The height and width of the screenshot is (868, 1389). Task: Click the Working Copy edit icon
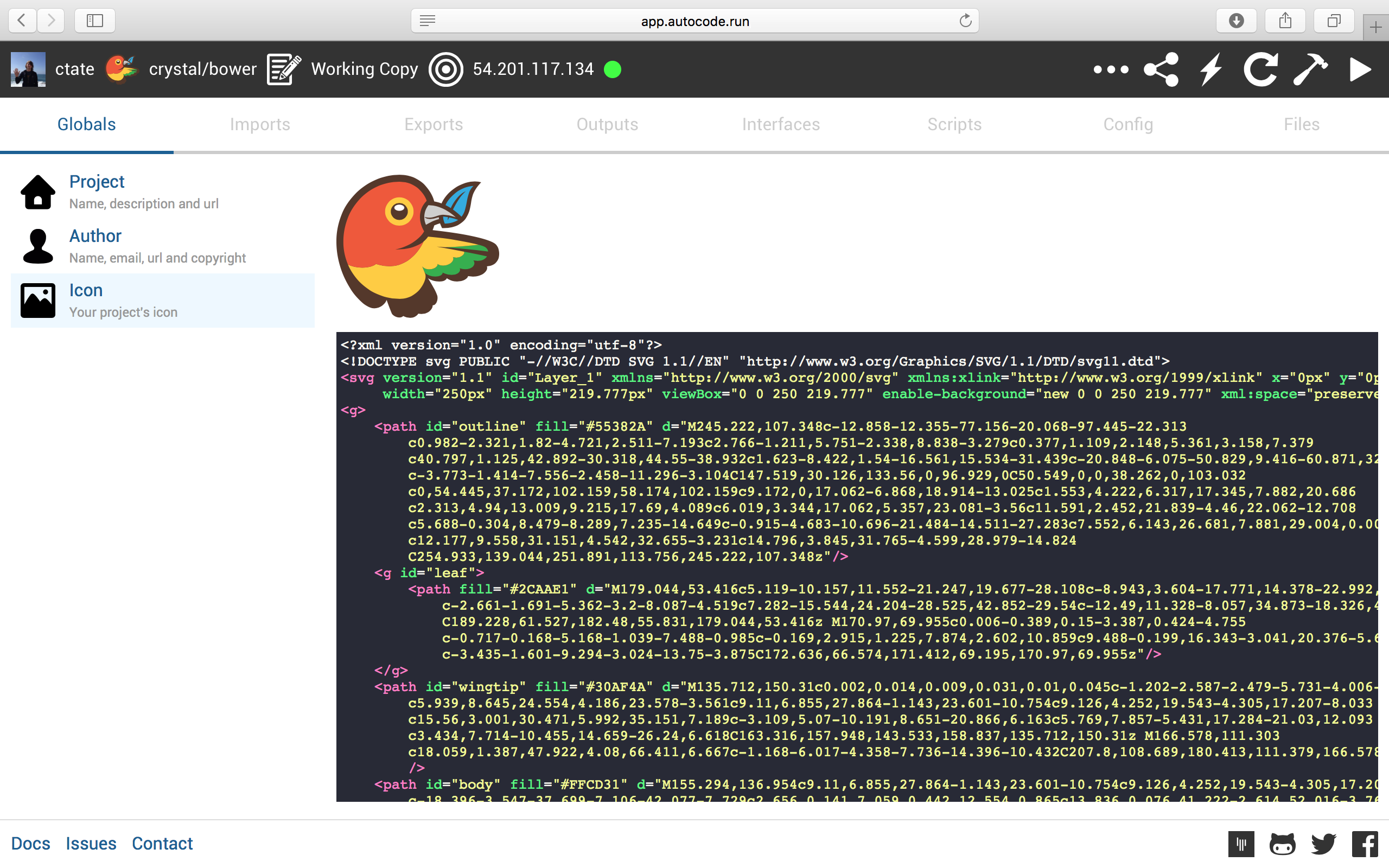(x=284, y=69)
